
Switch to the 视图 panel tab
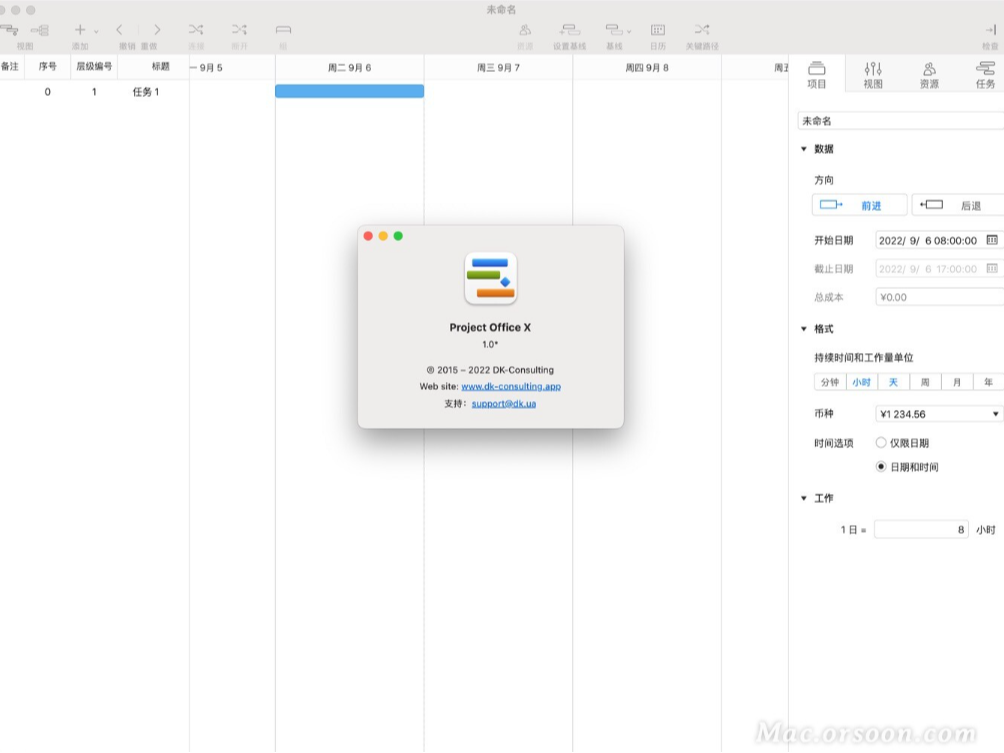pos(872,72)
